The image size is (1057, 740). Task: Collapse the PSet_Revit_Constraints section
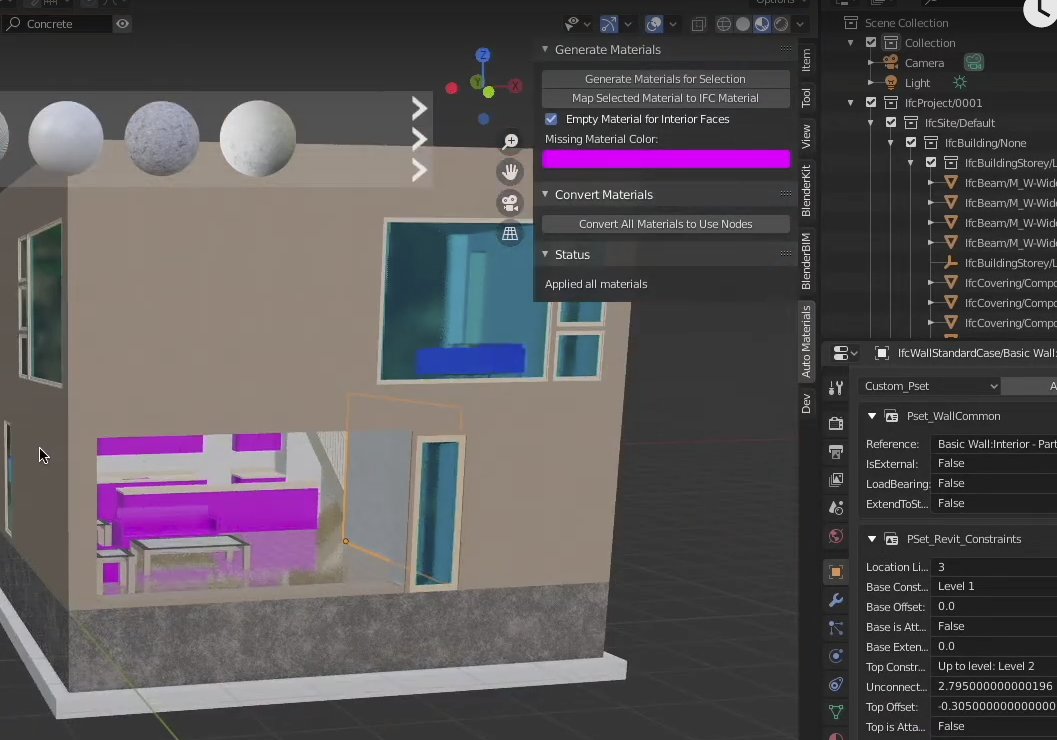coord(872,538)
